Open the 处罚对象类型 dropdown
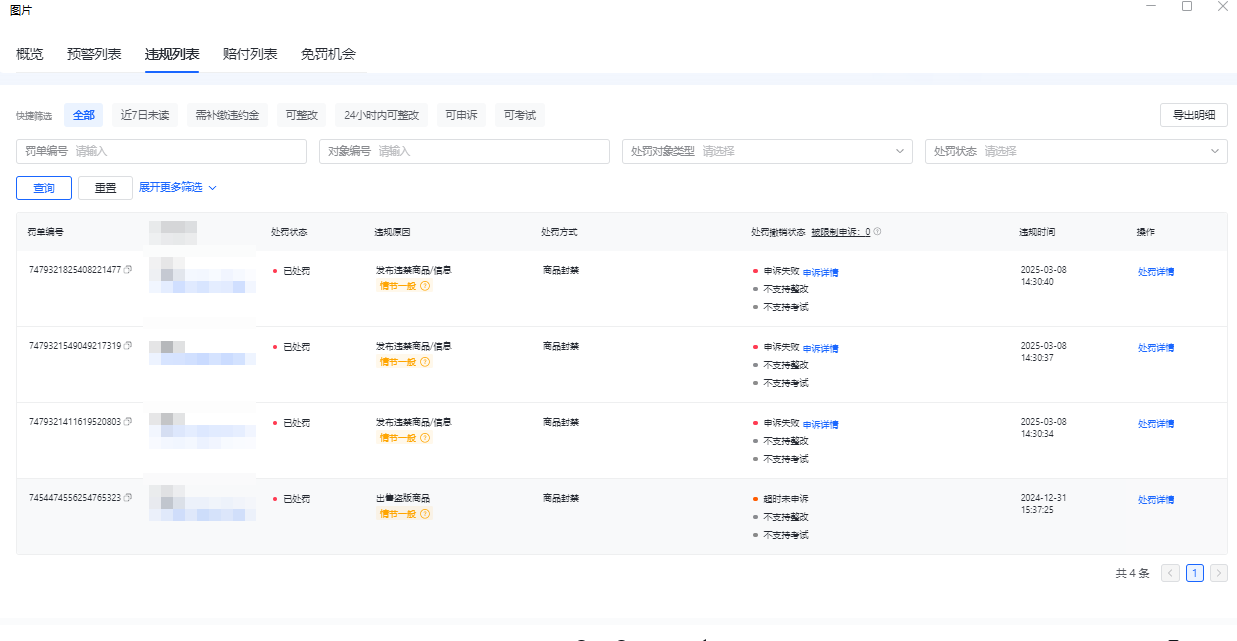 point(766,151)
